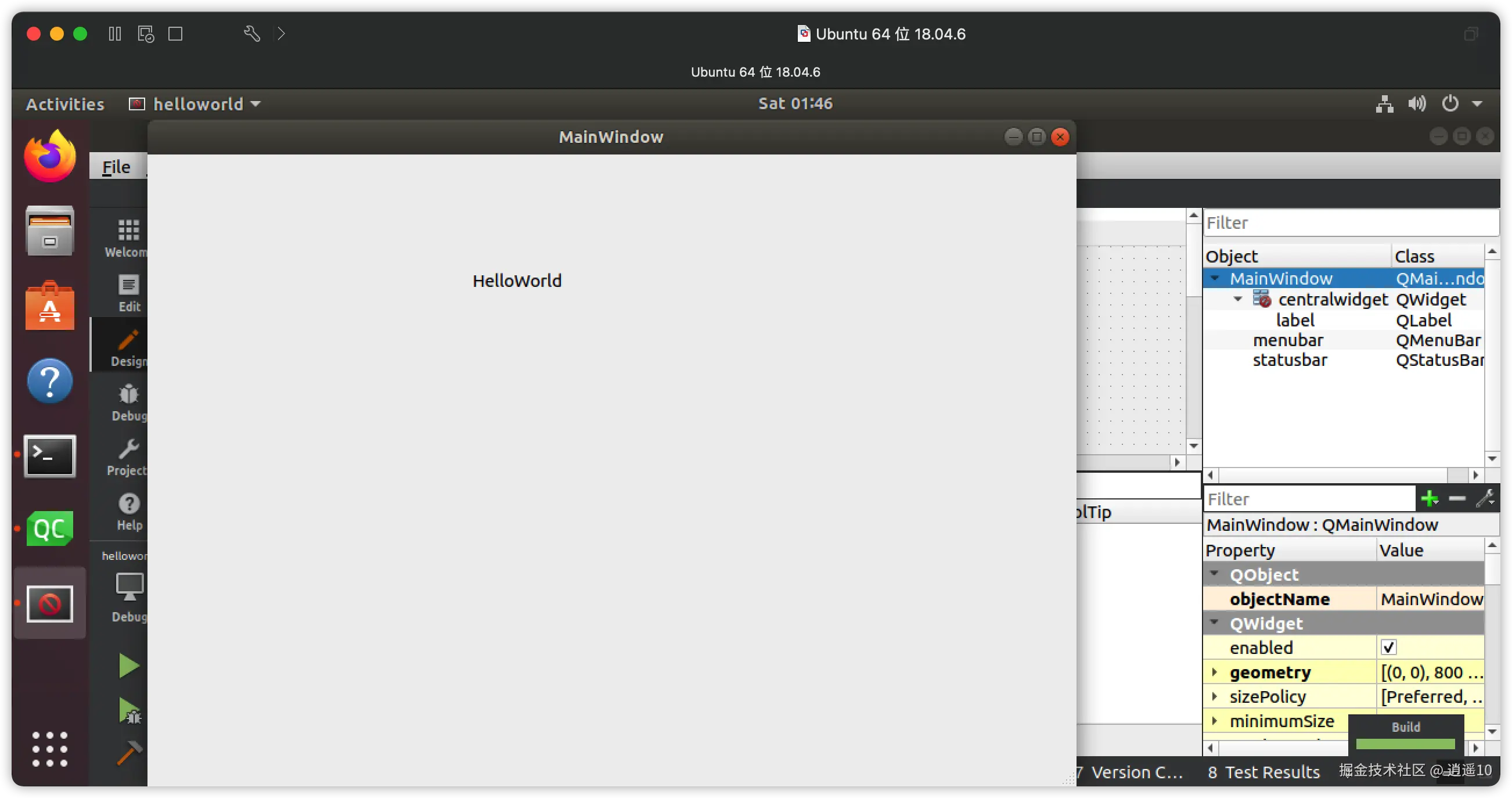Collapse the MainWindow tree node
Screen dimensions: 1512x798
1215,278
